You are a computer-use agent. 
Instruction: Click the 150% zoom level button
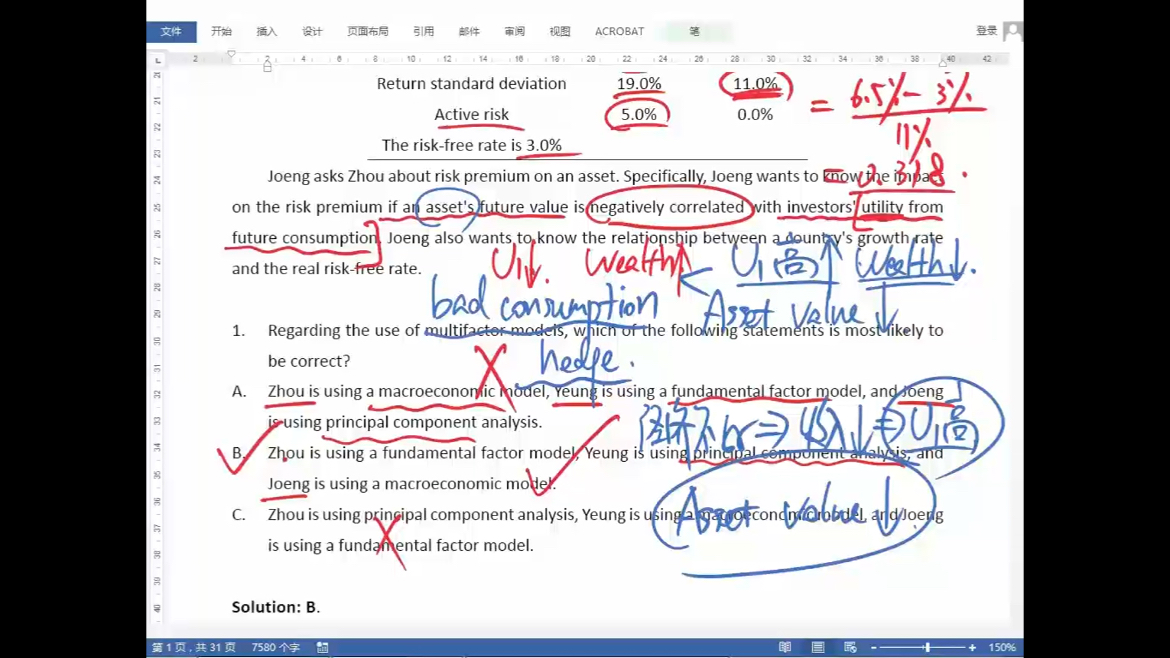pyautogui.click(x=1001, y=648)
